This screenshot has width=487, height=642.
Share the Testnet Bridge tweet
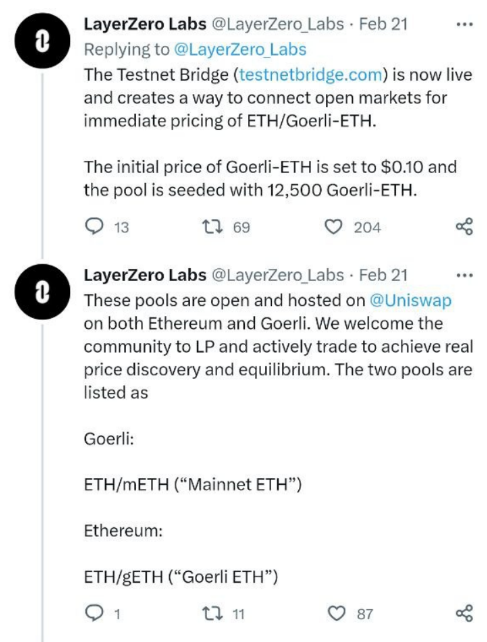pyautogui.click(x=464, y=226)
